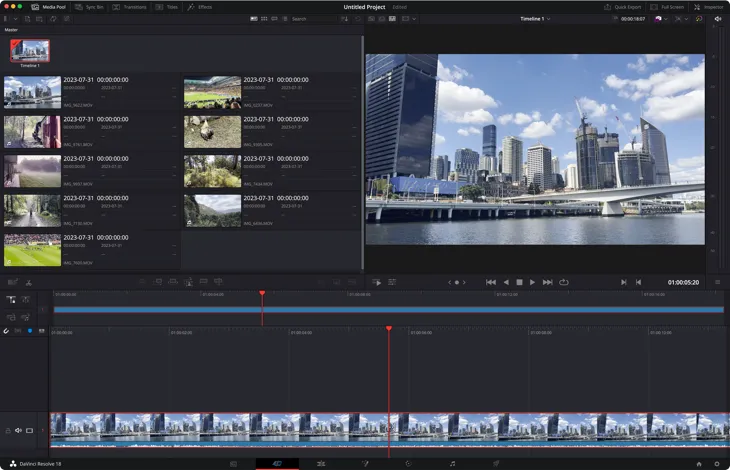Show the Transitions browser
This screenshot has width=730, height=470.
click(x=129, y=6)
